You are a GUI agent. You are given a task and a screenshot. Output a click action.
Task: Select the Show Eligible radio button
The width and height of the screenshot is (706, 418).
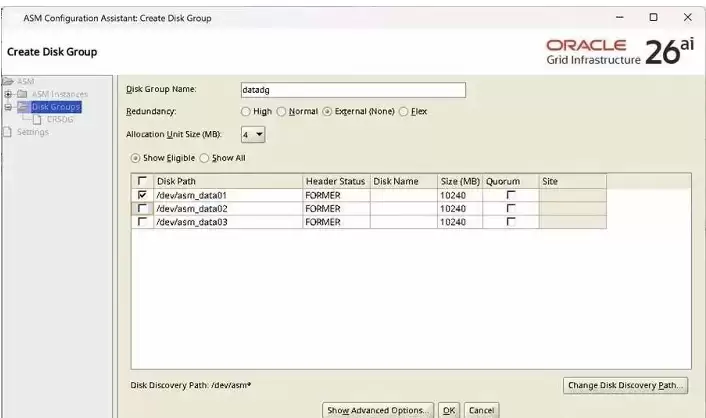[x=135, y=158]
